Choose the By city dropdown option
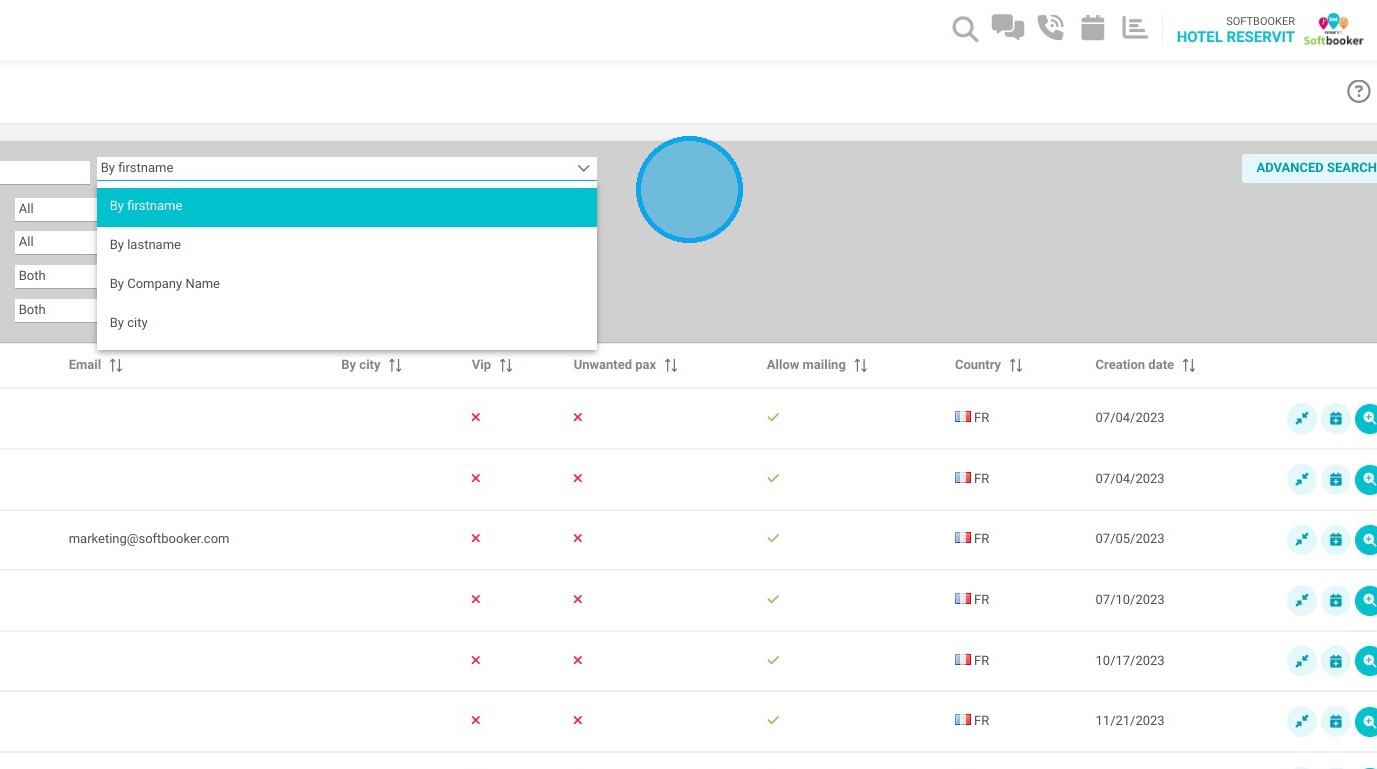Image resolution: width=1377 pixels, height=769 pixels. 347,323
